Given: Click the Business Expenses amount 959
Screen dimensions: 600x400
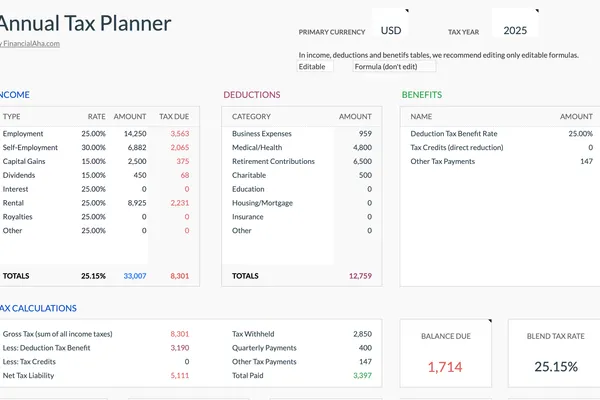Looking at the screenshot, I should coord(364,133).
